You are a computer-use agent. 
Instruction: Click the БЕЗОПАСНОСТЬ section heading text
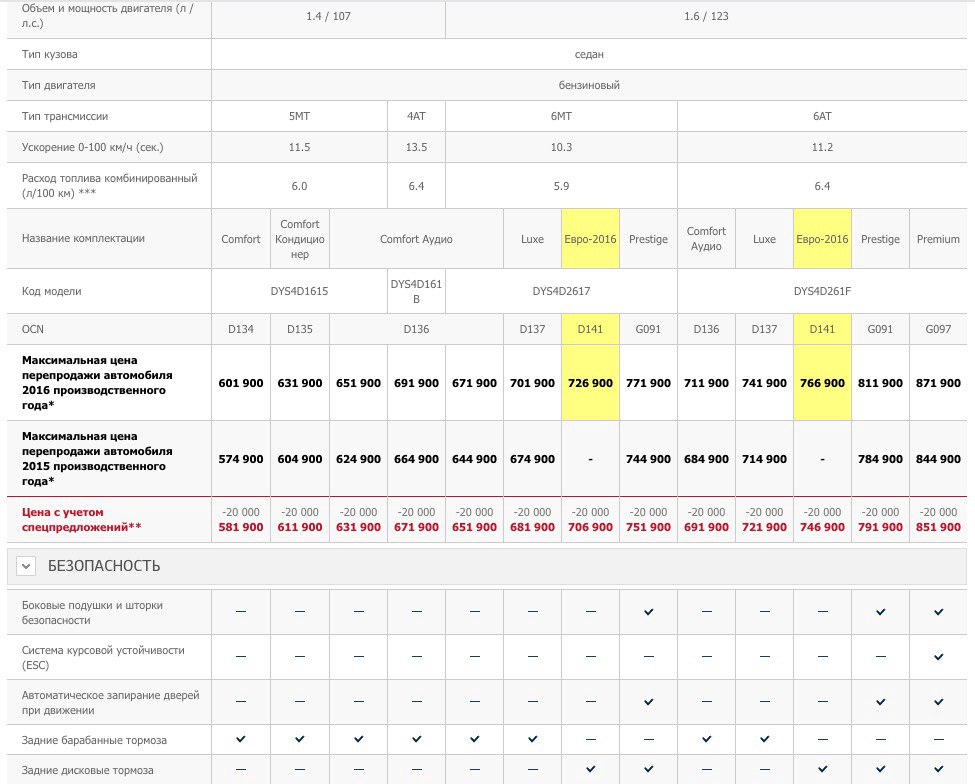click(104, 567)
